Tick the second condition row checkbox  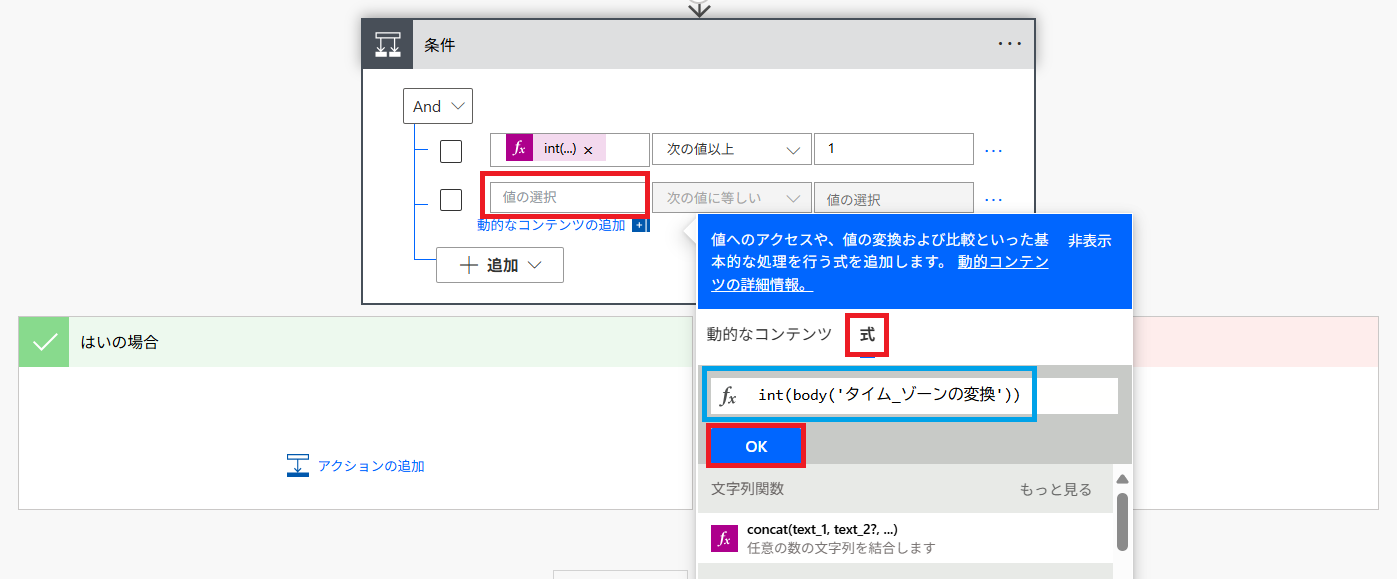tap(451, 200)
